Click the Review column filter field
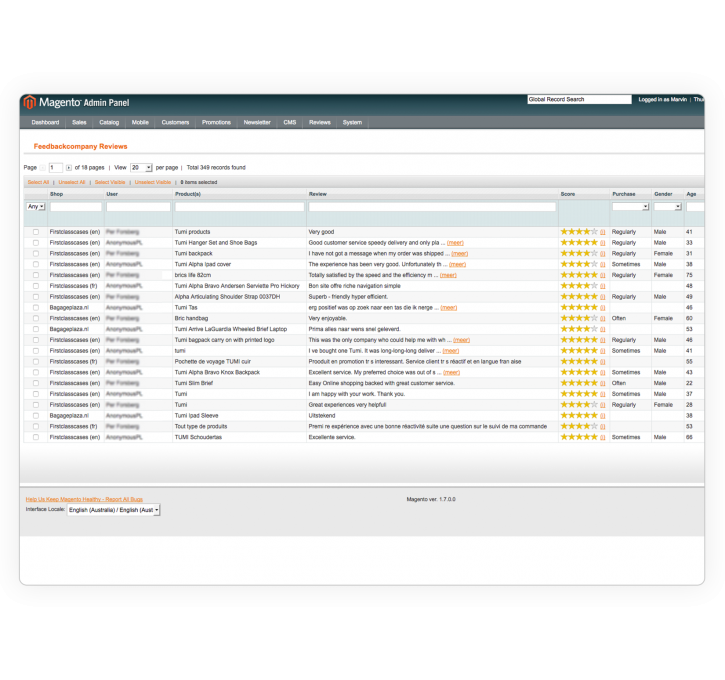725x680 pixels. 432,207
